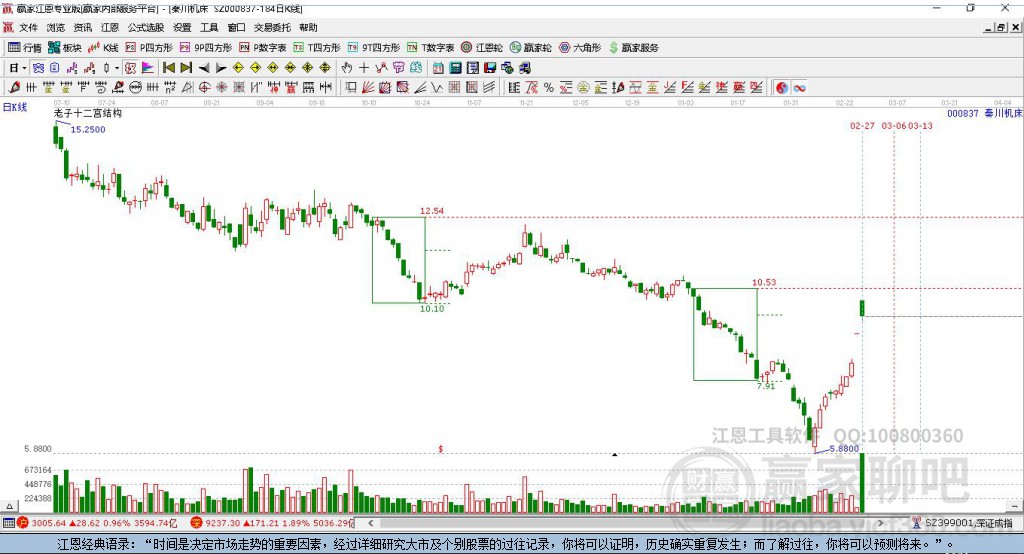Open the calendar icon in toolbar

[438, 68]
